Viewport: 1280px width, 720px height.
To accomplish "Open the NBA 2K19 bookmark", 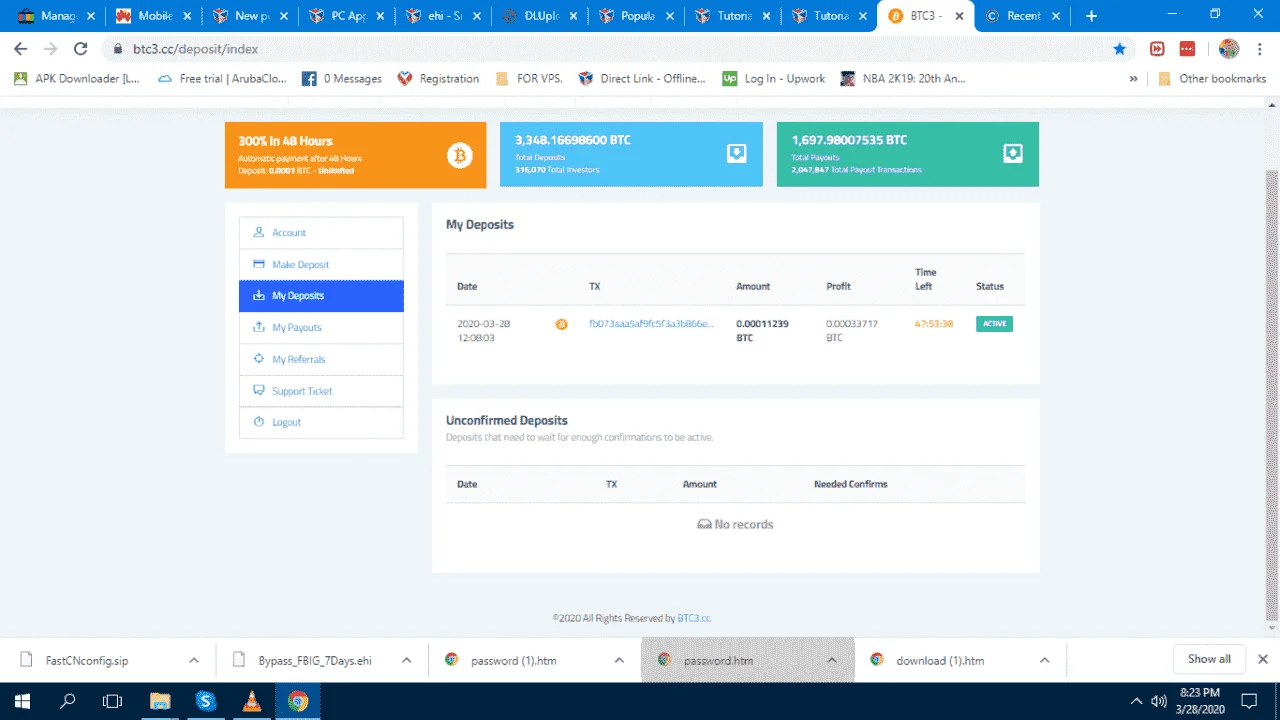I will [904, 78].
